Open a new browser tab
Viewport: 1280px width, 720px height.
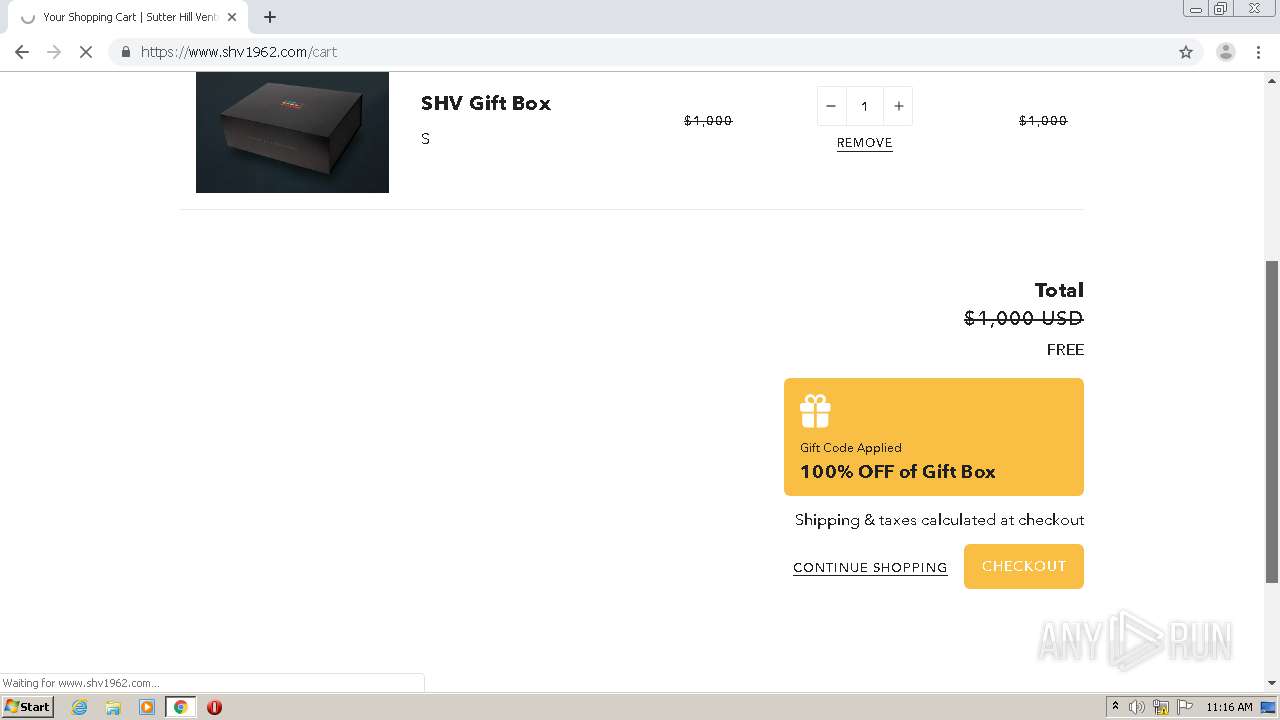pos(270,17)
